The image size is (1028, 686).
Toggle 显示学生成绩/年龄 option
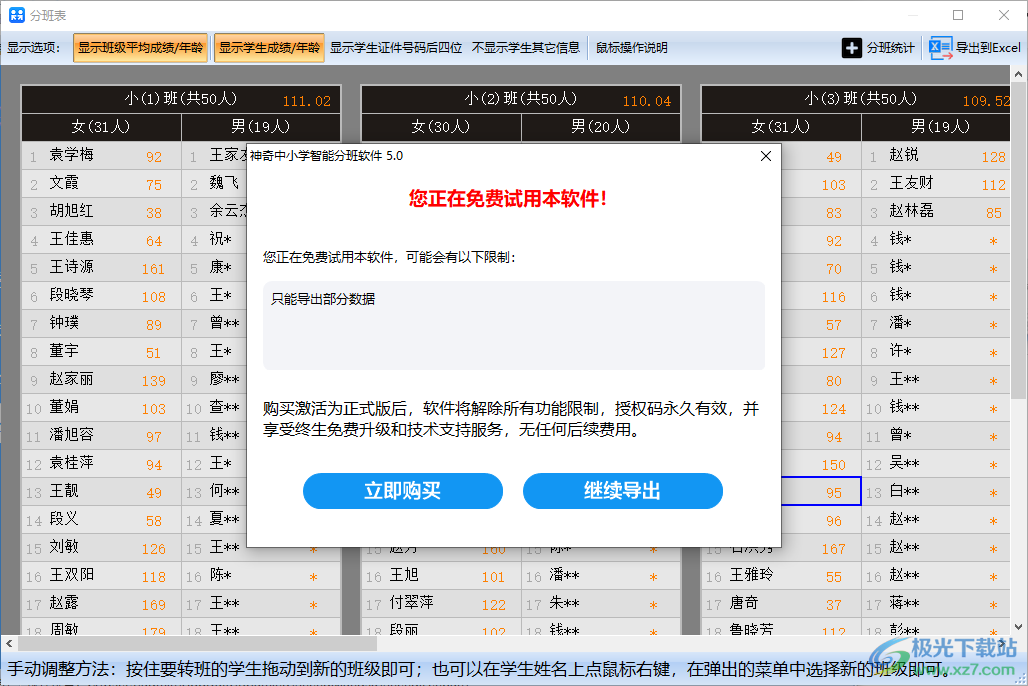coord(269,48)
